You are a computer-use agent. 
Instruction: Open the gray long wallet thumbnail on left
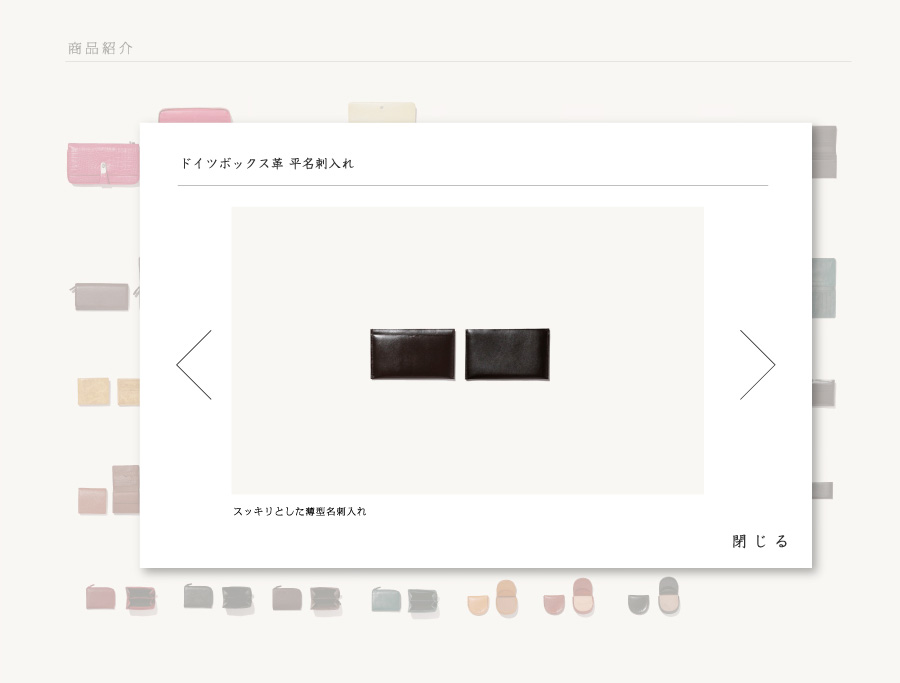(x=102, y=296)
